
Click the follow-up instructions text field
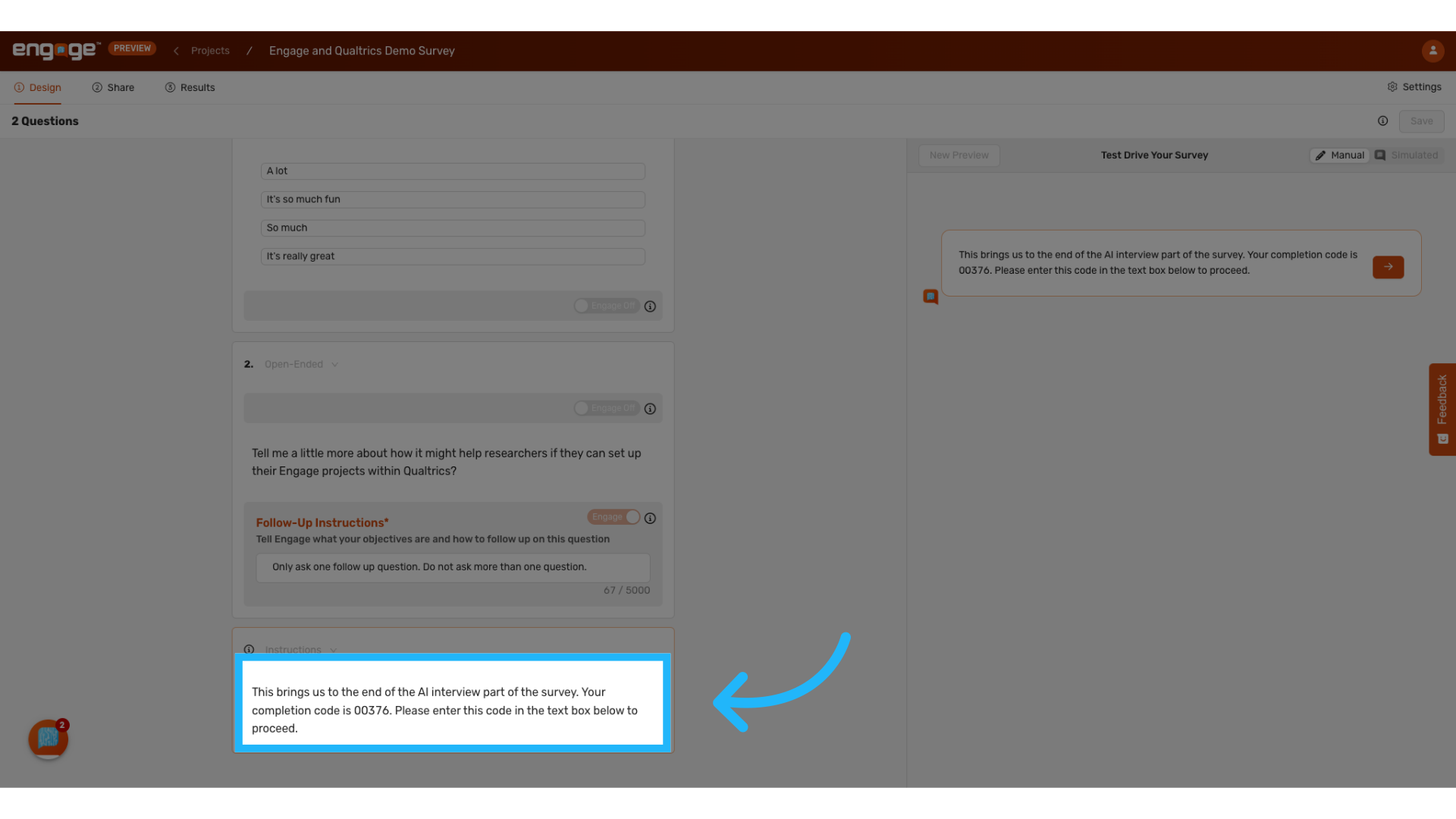pyautogui.click(x=453, y=567)
